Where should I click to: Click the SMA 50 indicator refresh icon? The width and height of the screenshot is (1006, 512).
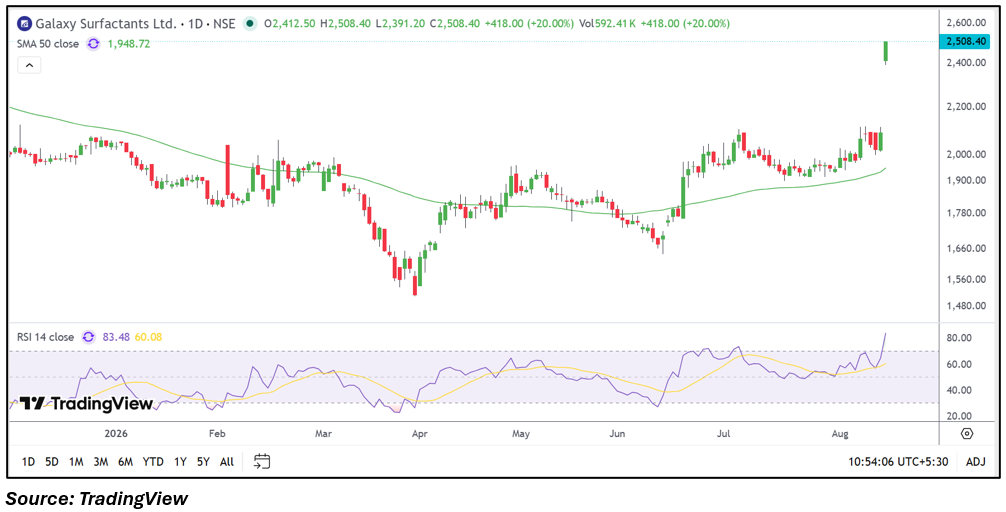point(94,44)
